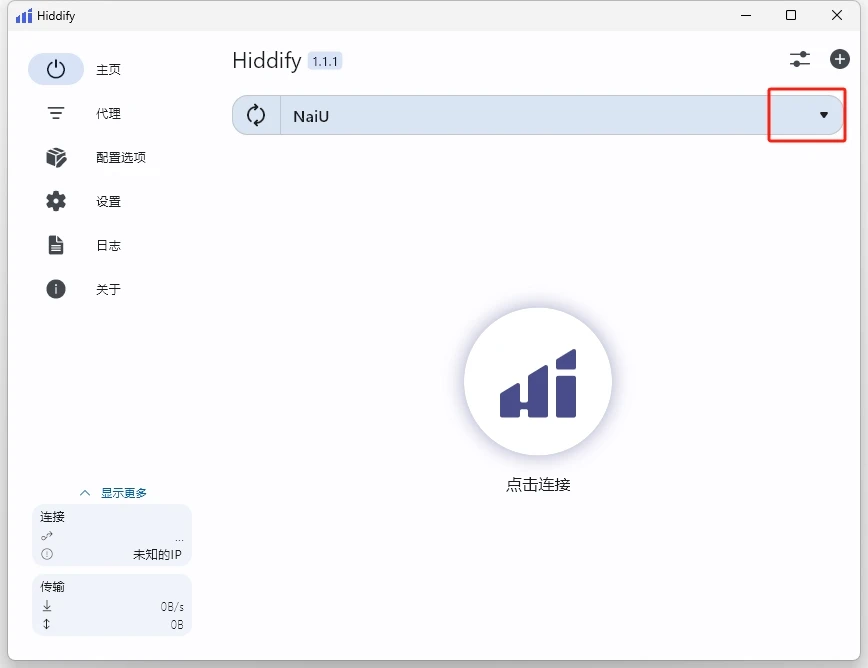The image size is (868, 668).
Task: Switch to the 主页 menu item
Action: [109, 69]
